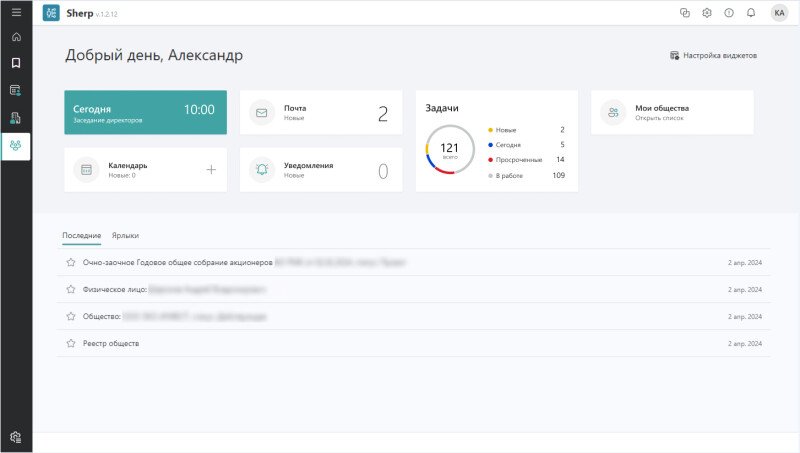Open the KA user avatar menu

pyautogui.click(x=779, y=13)
